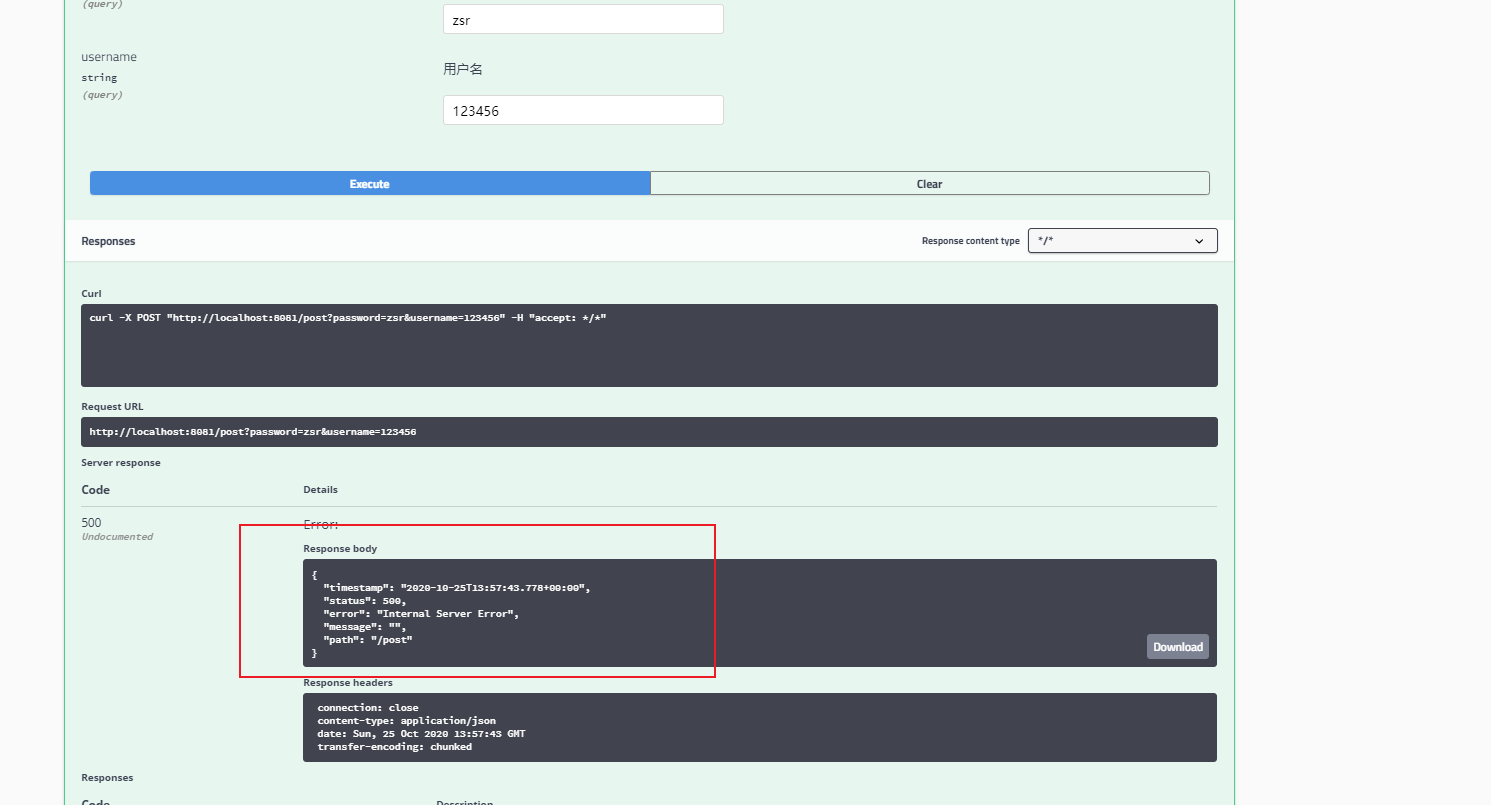Click the "Internal Server Error" line
1491x805 pixels.
click(x=421, y=613)
